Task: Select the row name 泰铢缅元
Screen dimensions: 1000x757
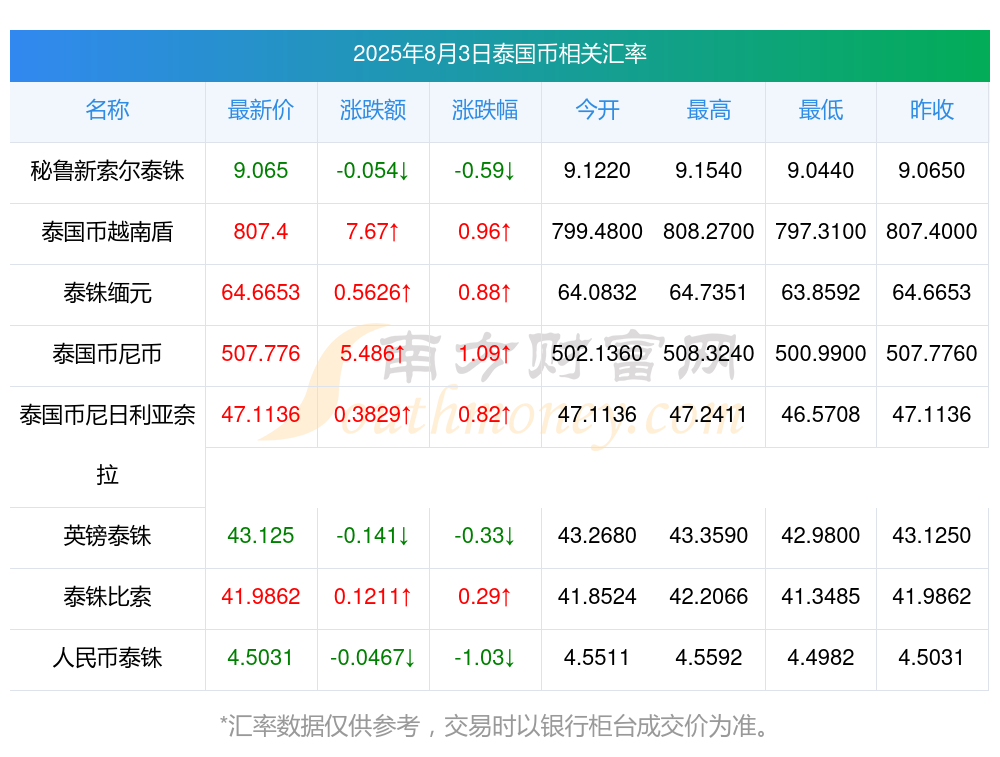Action: (x=107, y=293)
